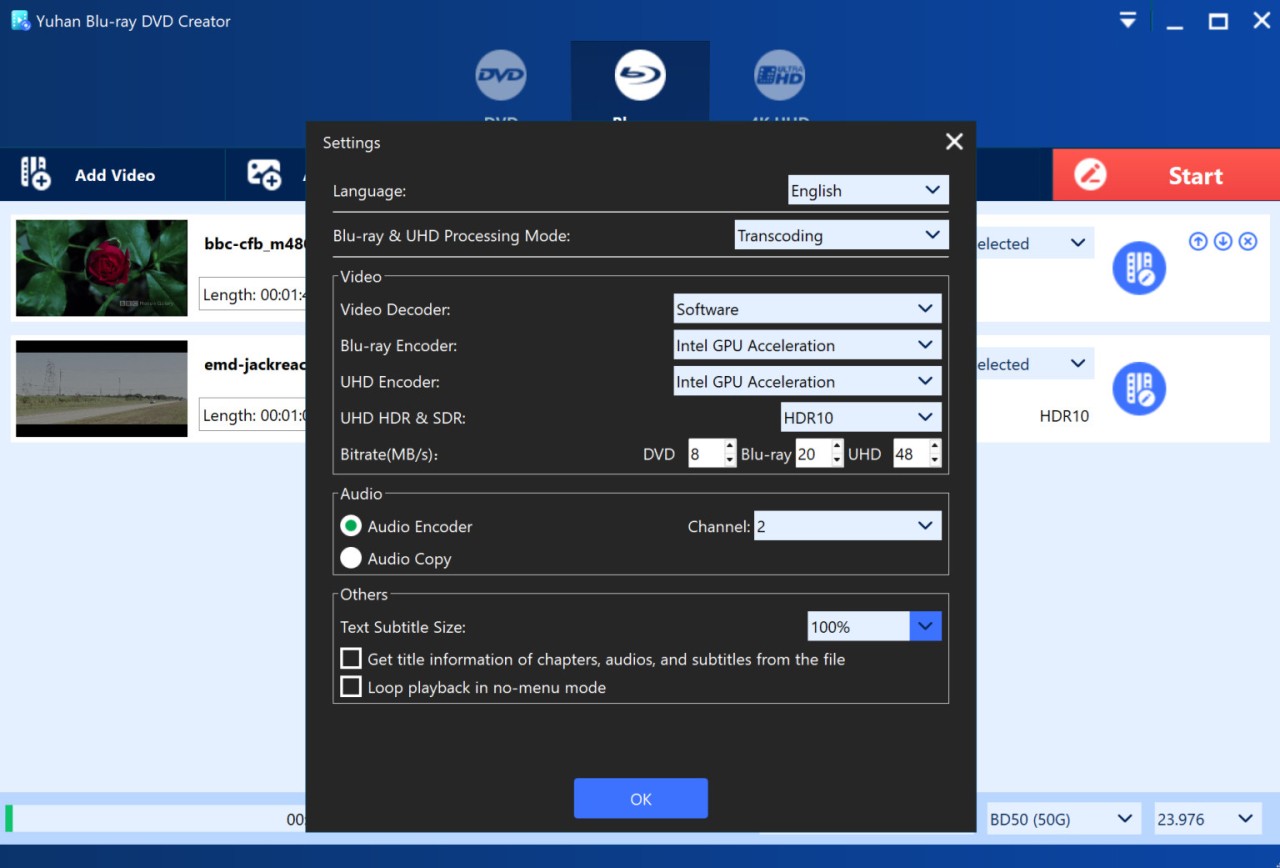Screen dimensions: 1280x868
Task: Click the Add Video icon
Action: [x=36, y=174]
